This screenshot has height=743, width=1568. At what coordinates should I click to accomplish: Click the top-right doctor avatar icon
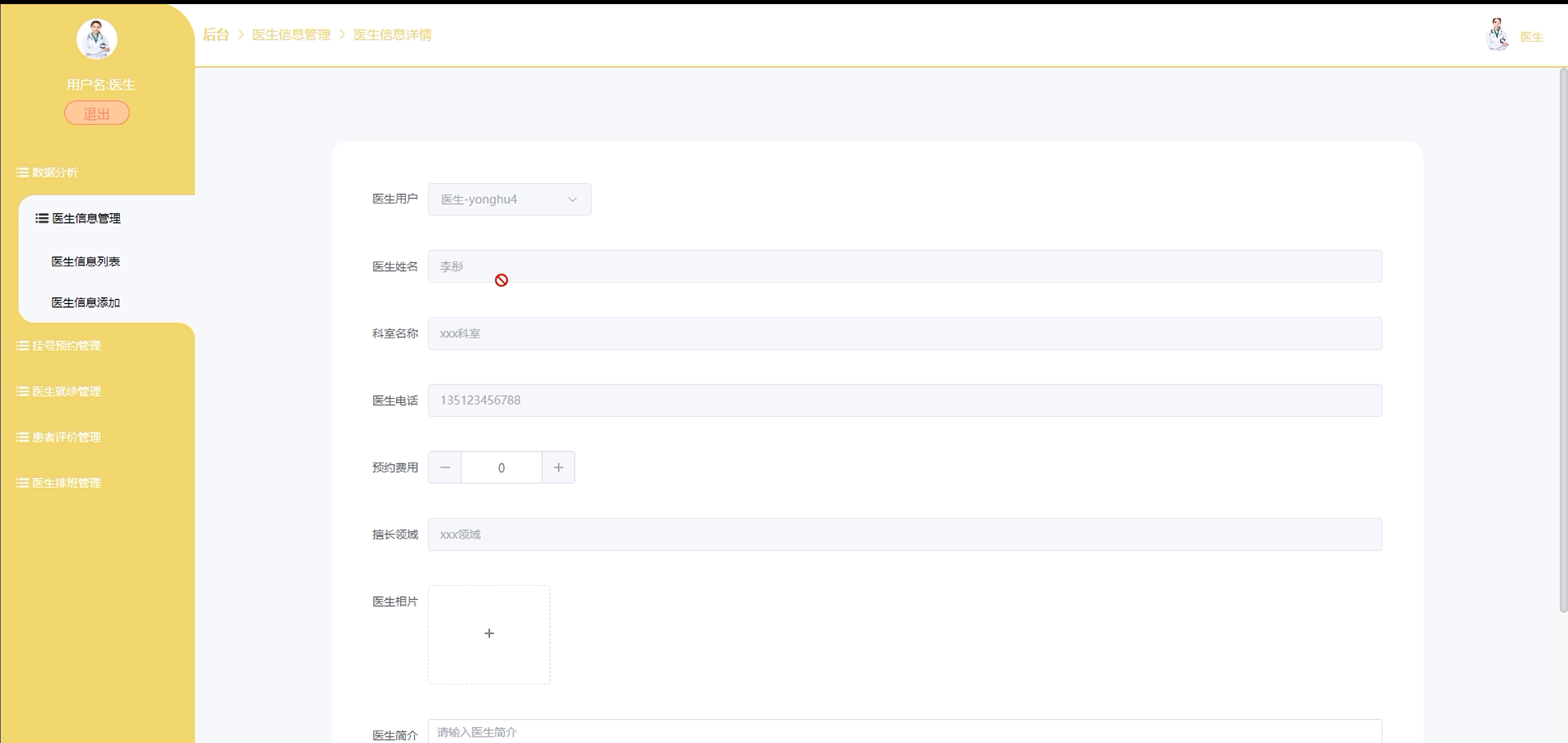coord(1496,35)
